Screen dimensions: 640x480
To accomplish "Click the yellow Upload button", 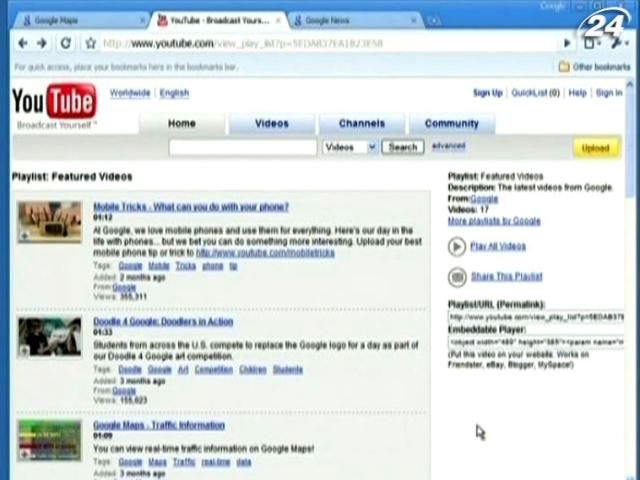I will point(596,148).
